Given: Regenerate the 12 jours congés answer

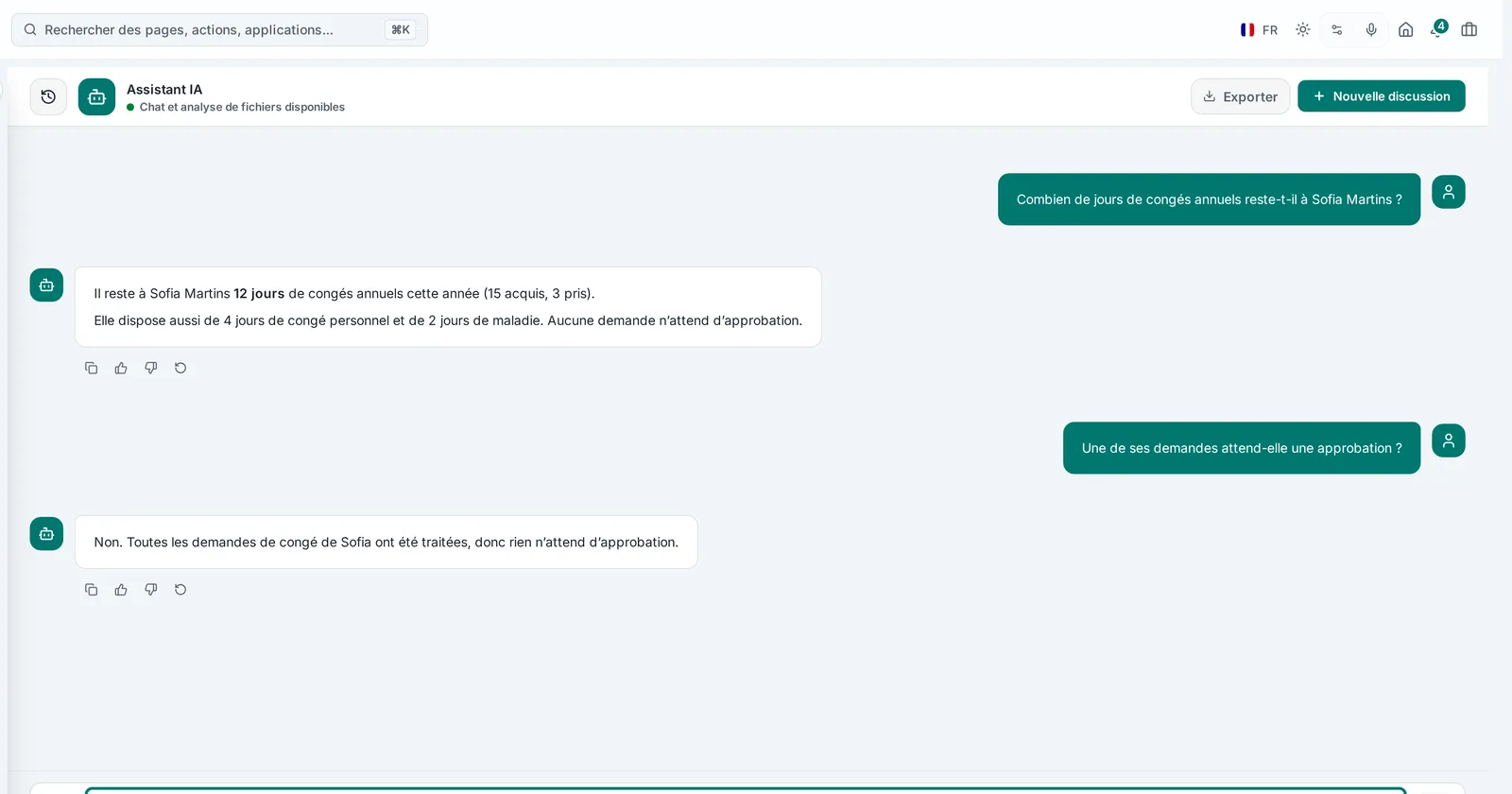Looking at the screenshot, I should click(180, 368).
